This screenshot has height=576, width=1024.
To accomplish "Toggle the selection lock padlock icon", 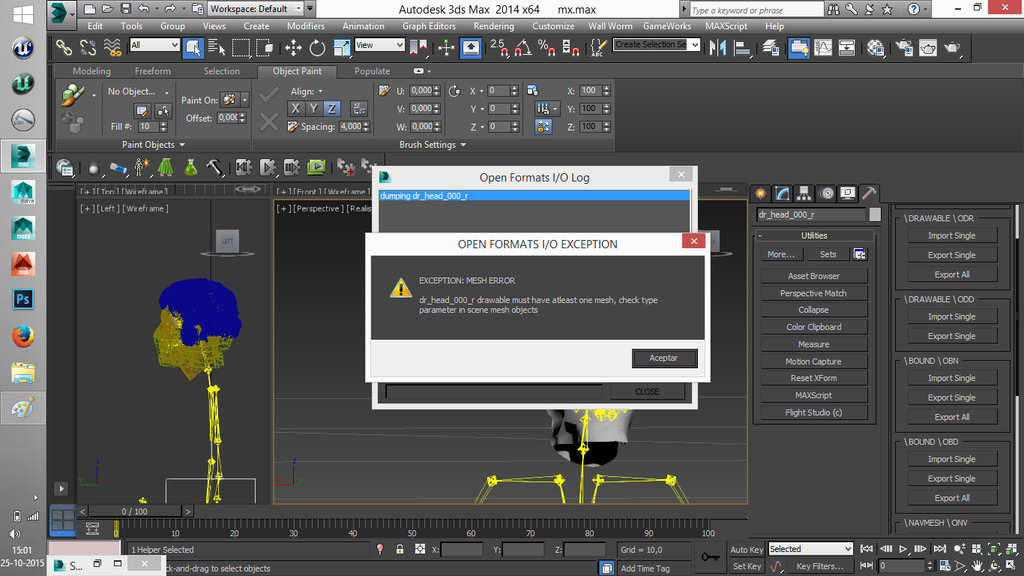I will [x=400, y=549].
